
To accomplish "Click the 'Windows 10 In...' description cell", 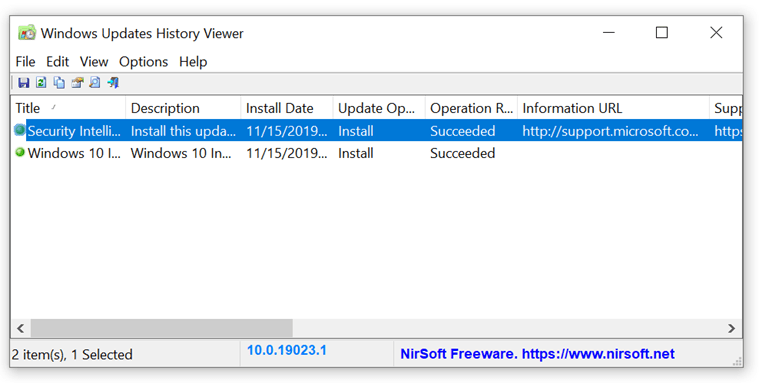I will click(x=182, y=153).
